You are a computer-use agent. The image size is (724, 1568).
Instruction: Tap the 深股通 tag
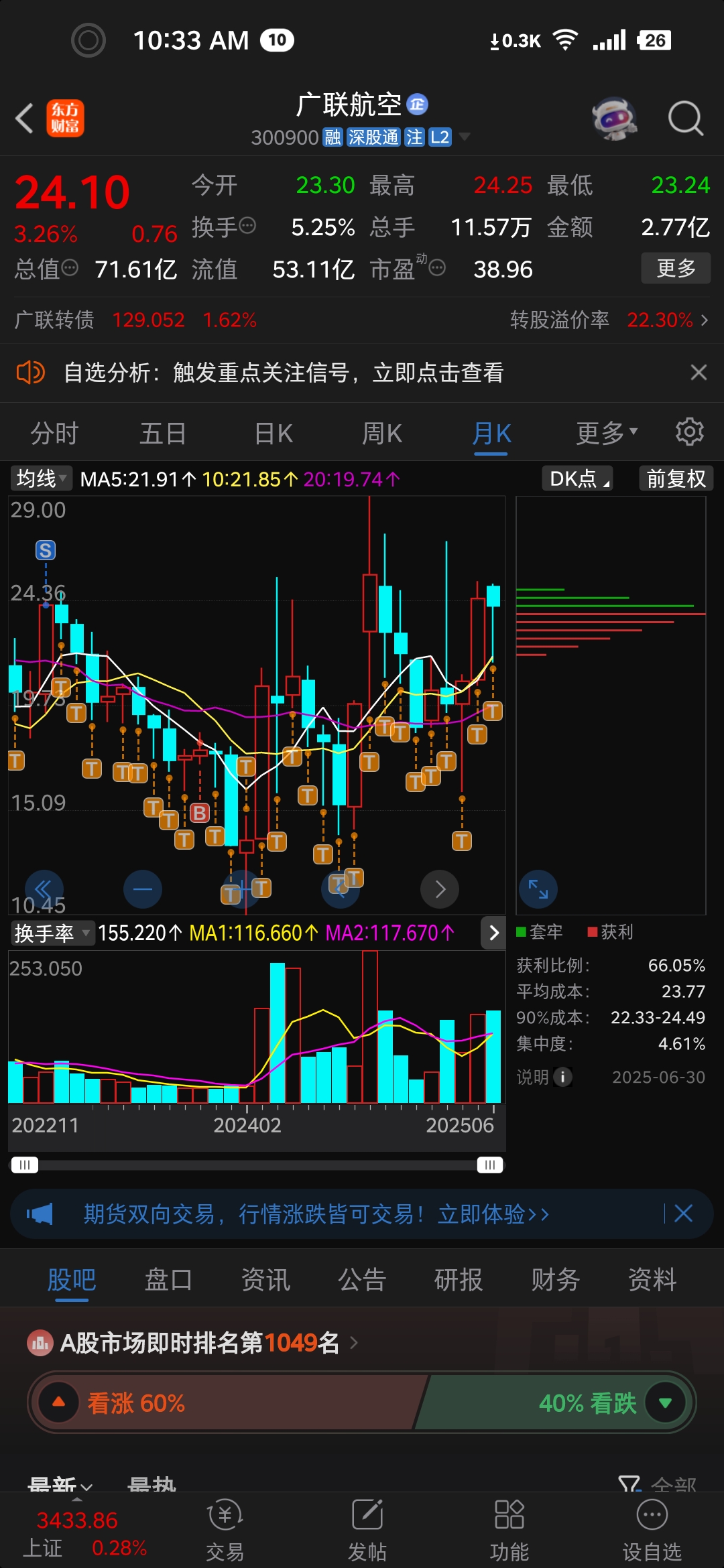pos(373,137)
